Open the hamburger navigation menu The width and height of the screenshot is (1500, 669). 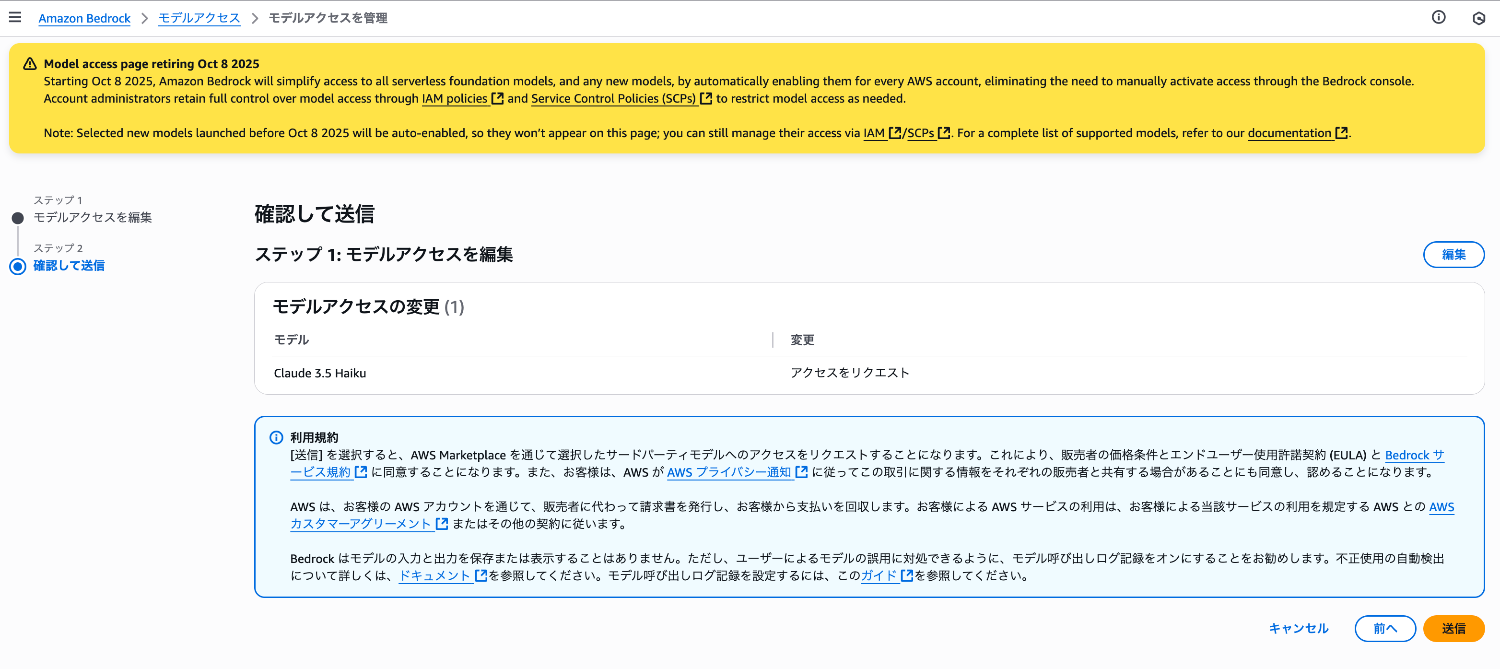pos(14,17)
